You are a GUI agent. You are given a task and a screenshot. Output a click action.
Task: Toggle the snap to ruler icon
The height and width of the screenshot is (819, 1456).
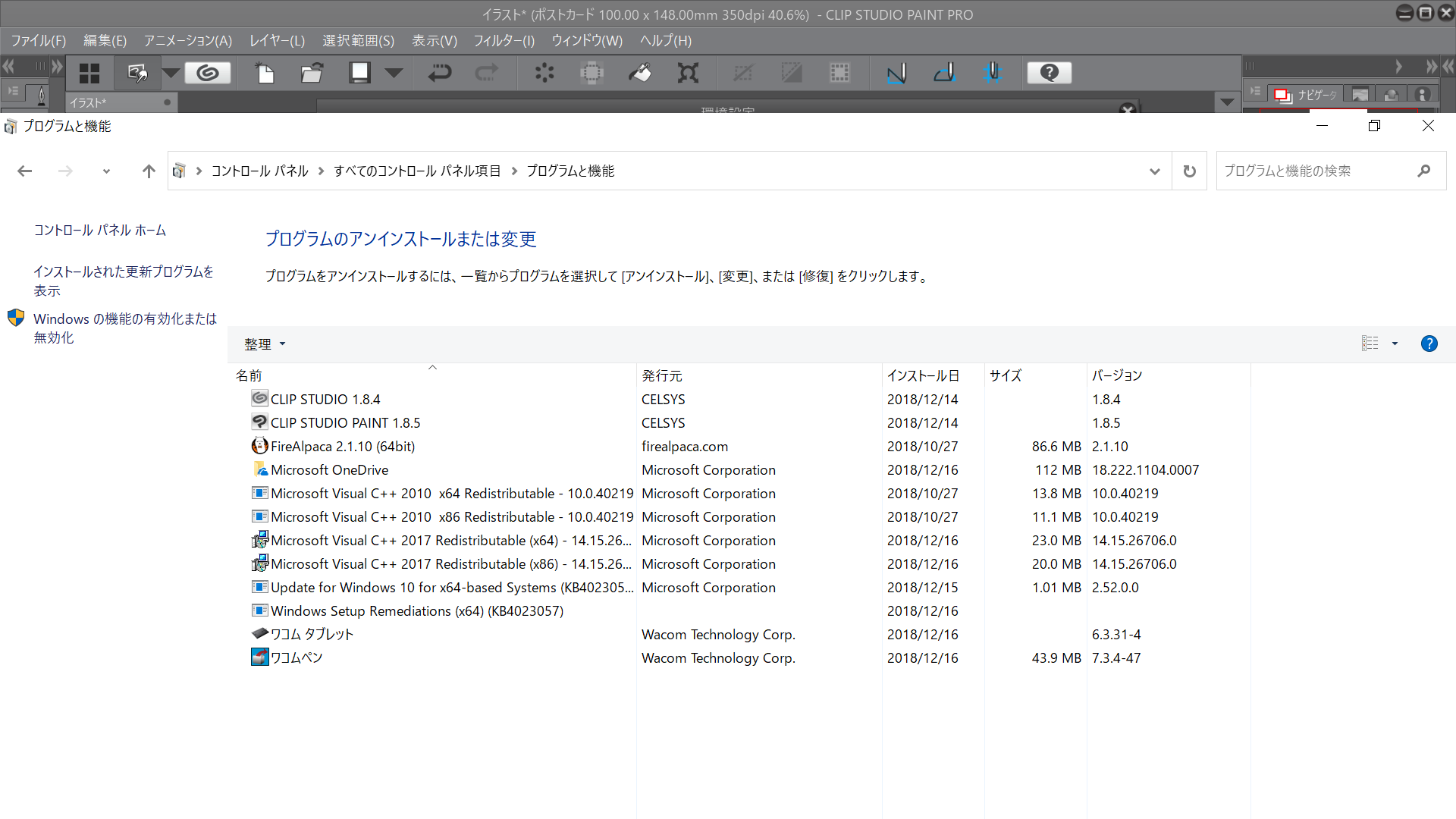point(896,73)
